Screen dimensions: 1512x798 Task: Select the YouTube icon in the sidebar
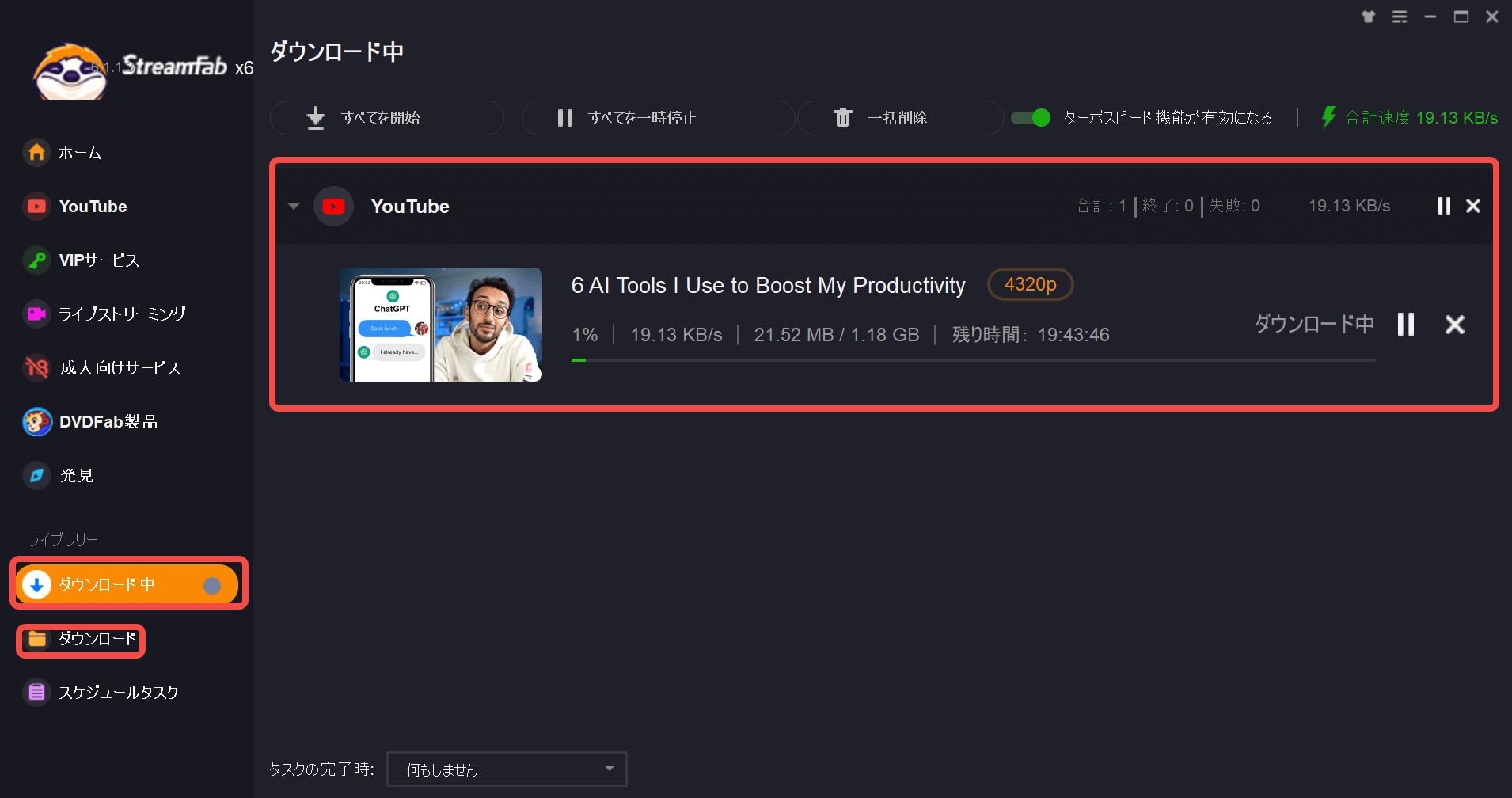pyautogui.click(x=36, y=207)
